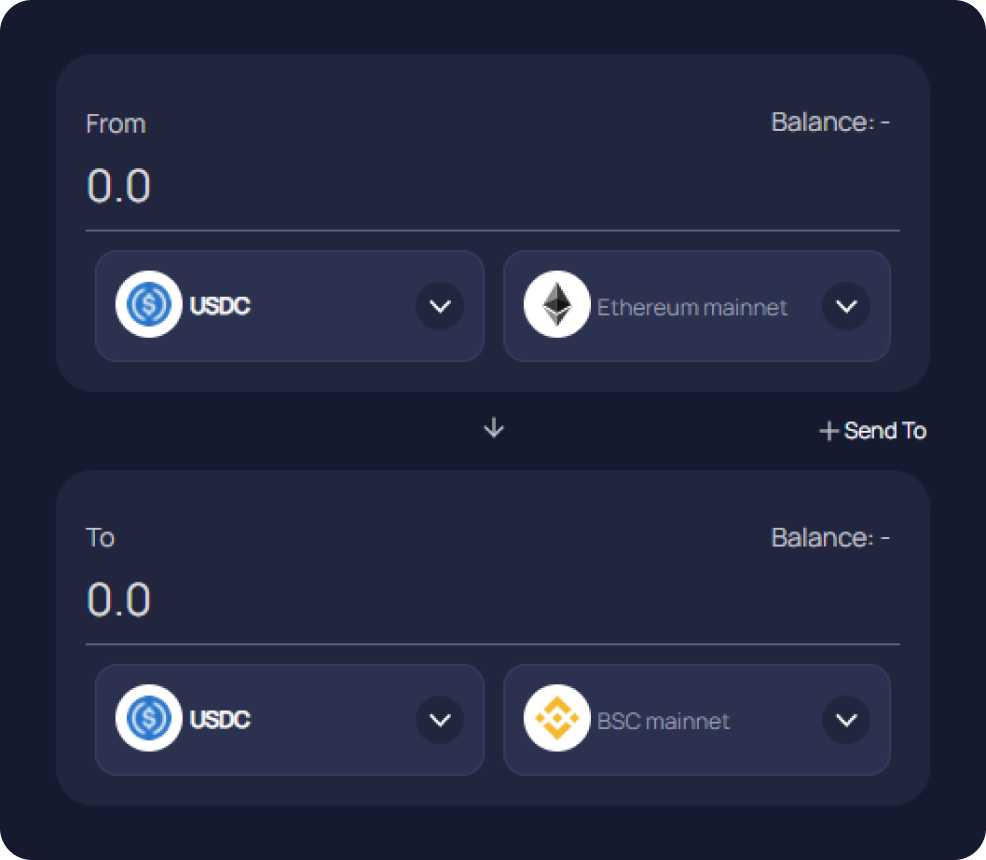Select the USDC label in To selector

[220, 720]
